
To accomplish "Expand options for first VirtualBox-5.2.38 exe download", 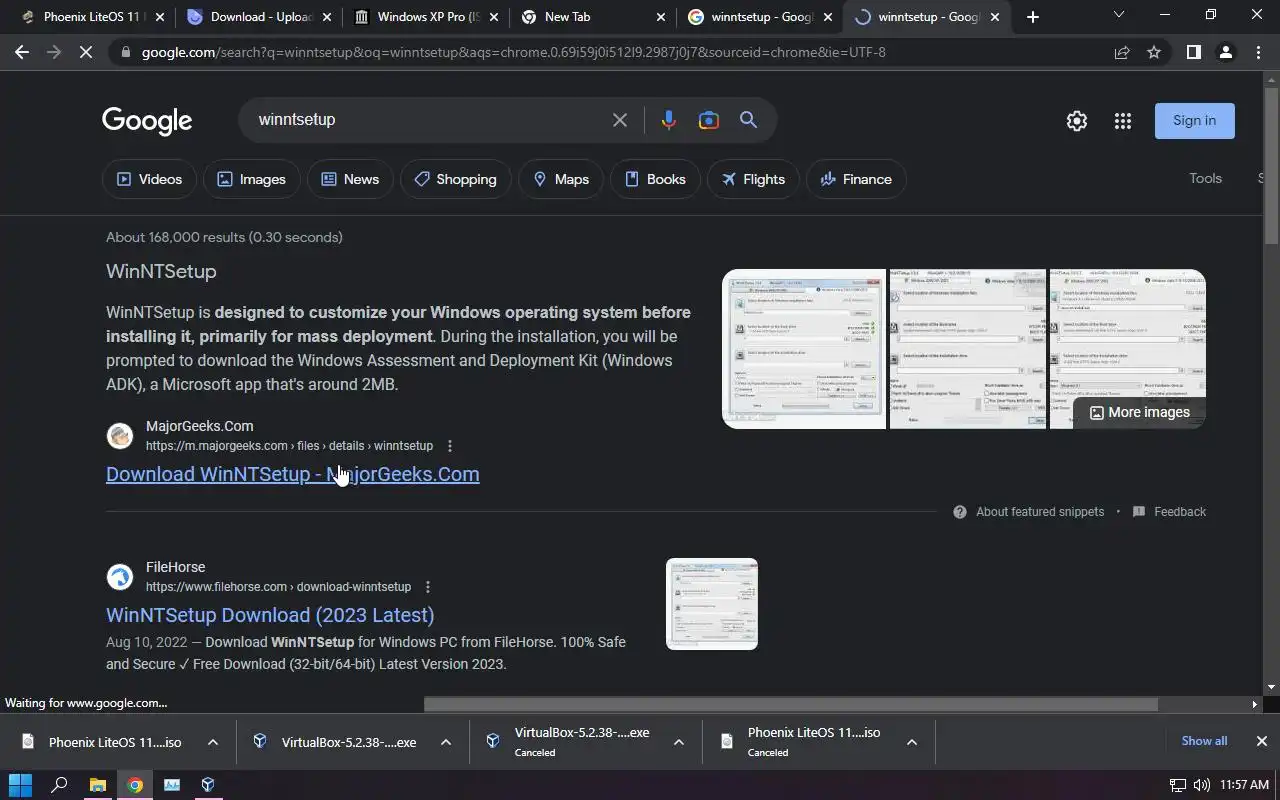I will click(446, 742).
